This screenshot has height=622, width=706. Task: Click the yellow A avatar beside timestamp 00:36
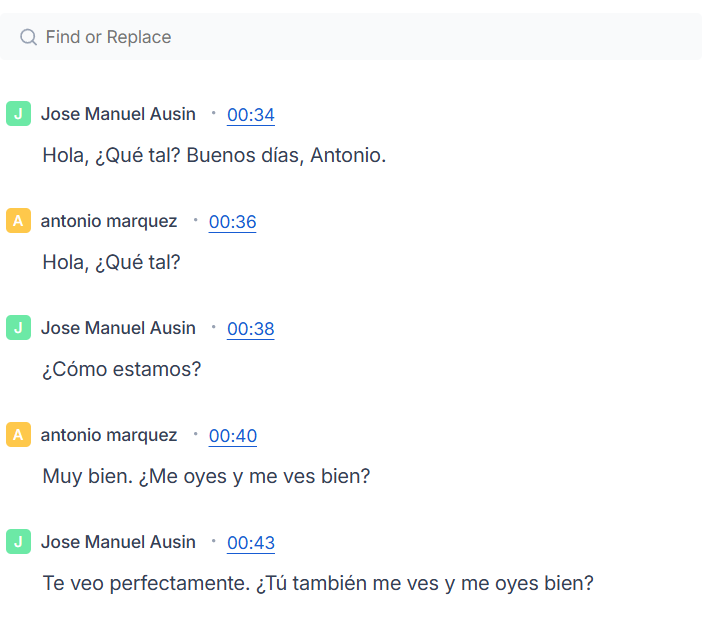tap(18, 221)
